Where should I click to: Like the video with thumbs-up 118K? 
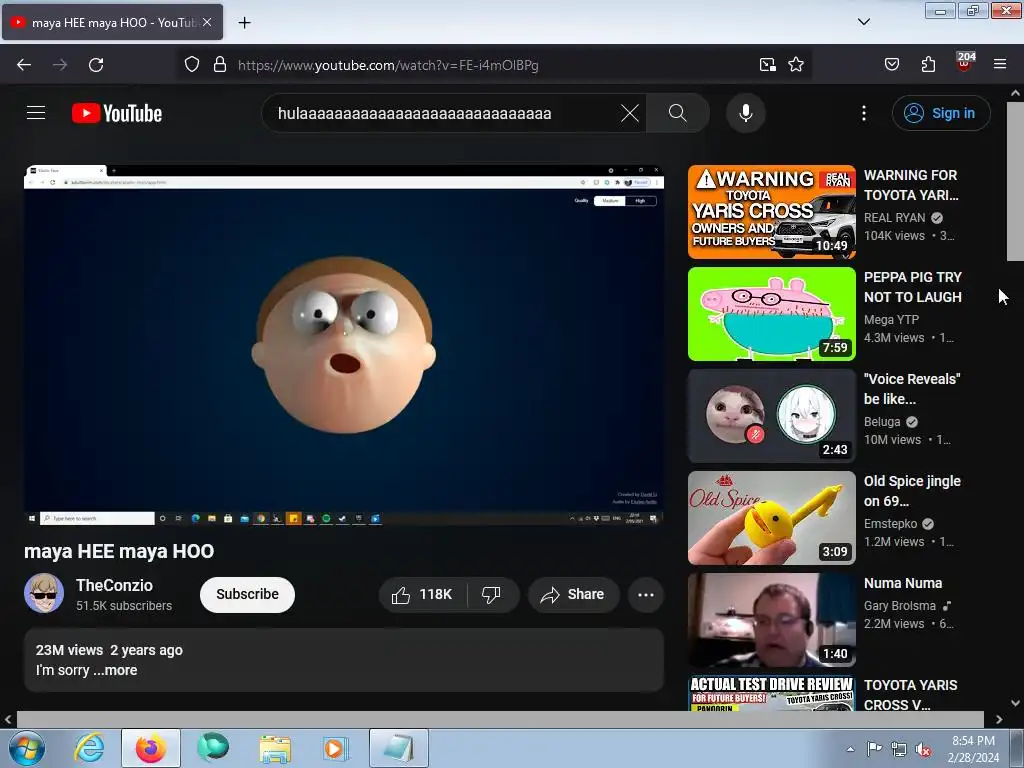(422, 595)
